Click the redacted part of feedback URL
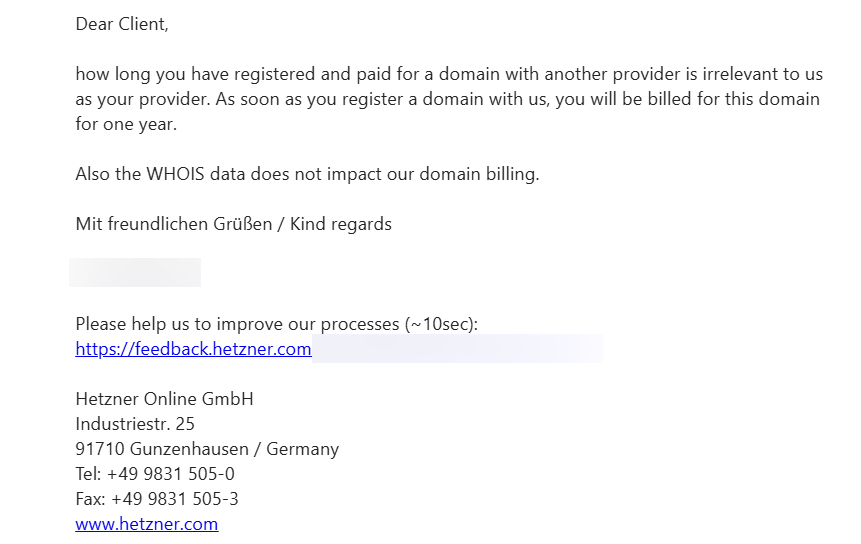The height and width of the screenshot is (544, 861). (457, 348)
